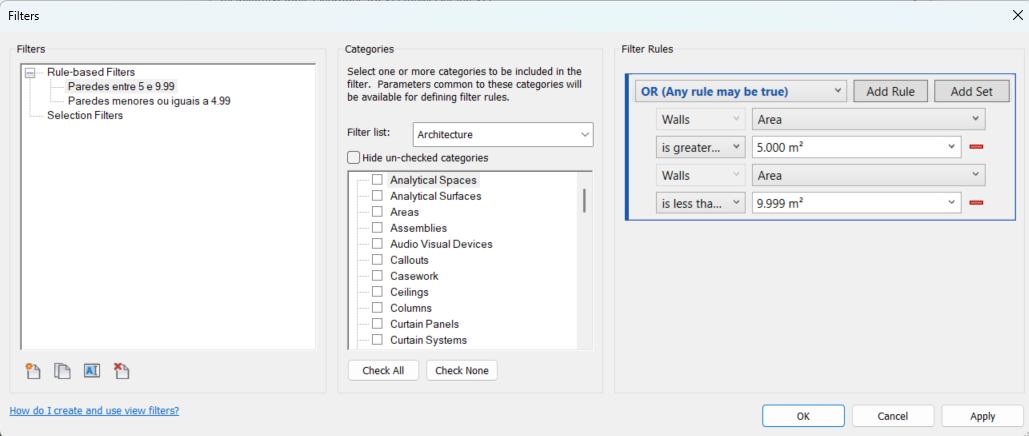
Task: Click the categories list scrollbar thumb
Action: [x=584, y=199]
